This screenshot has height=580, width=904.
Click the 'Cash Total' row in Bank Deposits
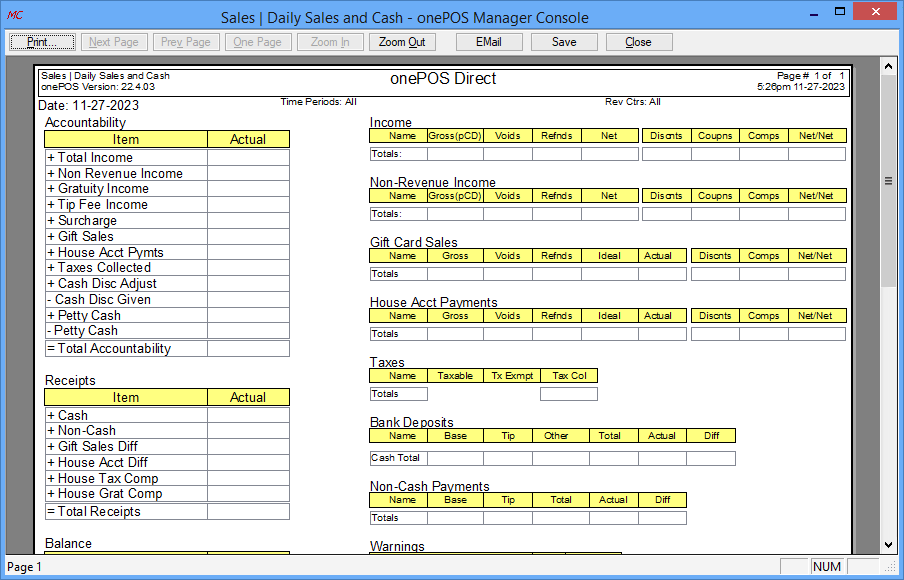(x=552, y=458)
